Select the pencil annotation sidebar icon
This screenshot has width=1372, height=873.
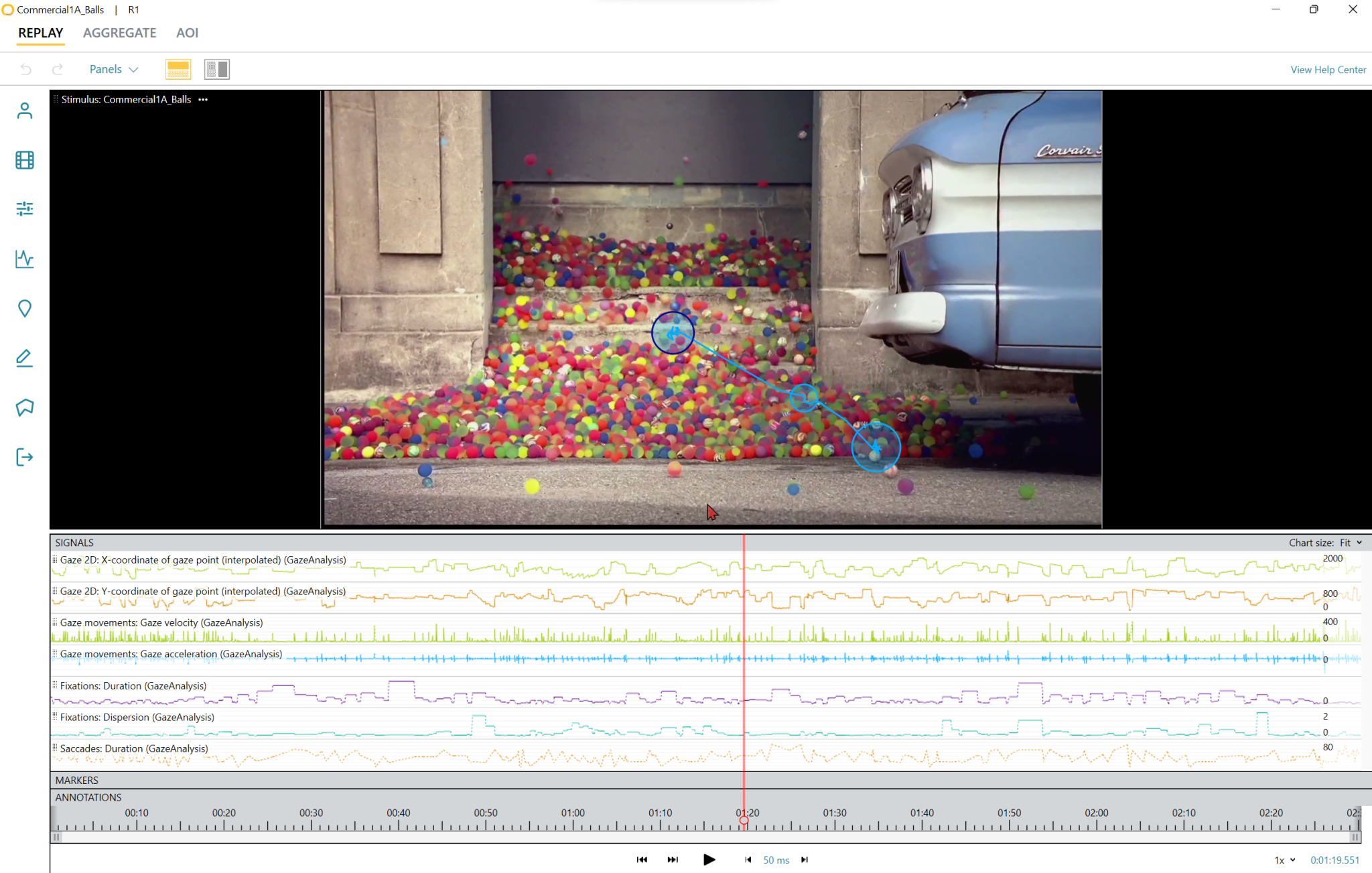coord(25,358)
